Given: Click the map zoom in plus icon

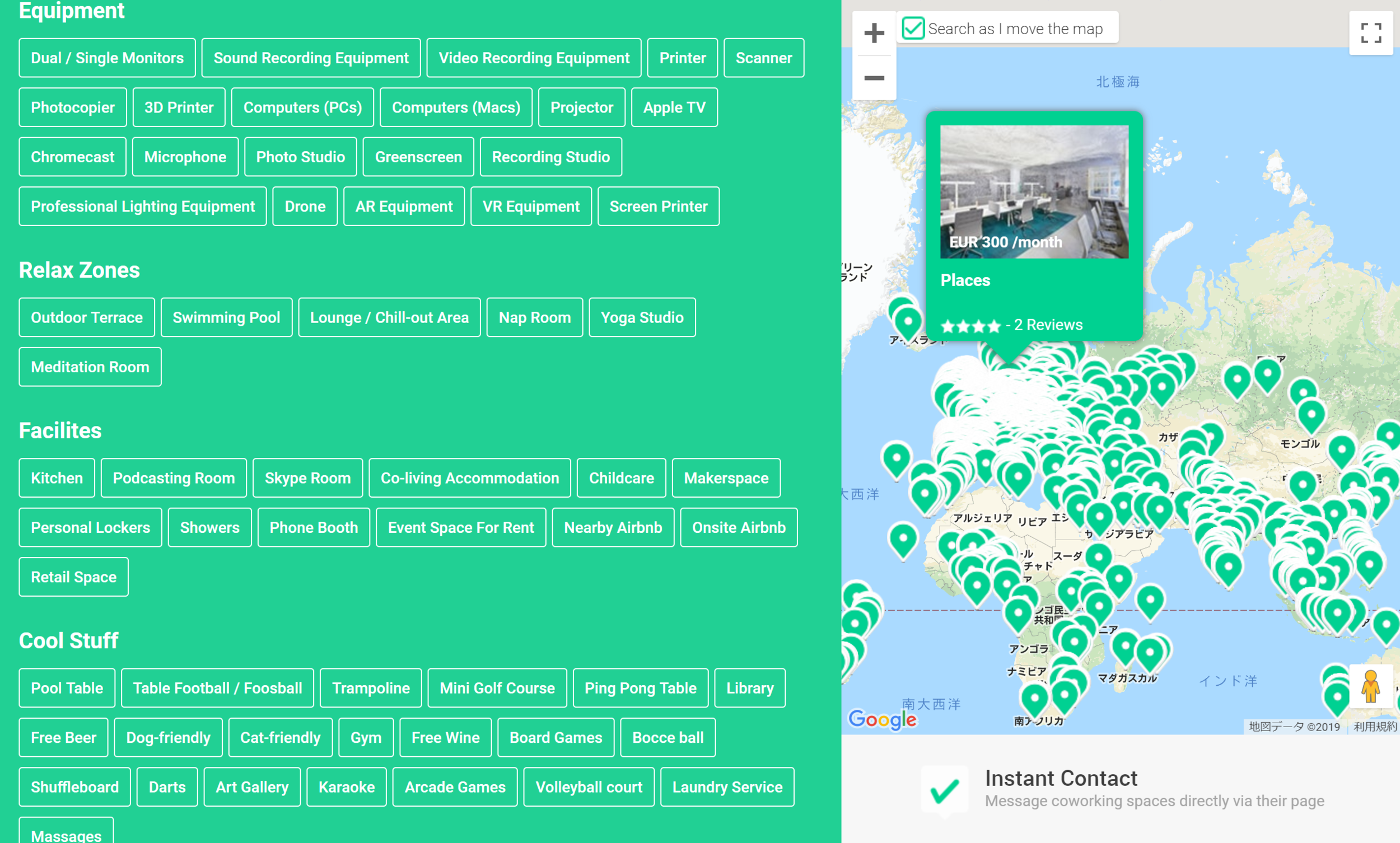Looking at the screenshot, I should click(874, 33).
